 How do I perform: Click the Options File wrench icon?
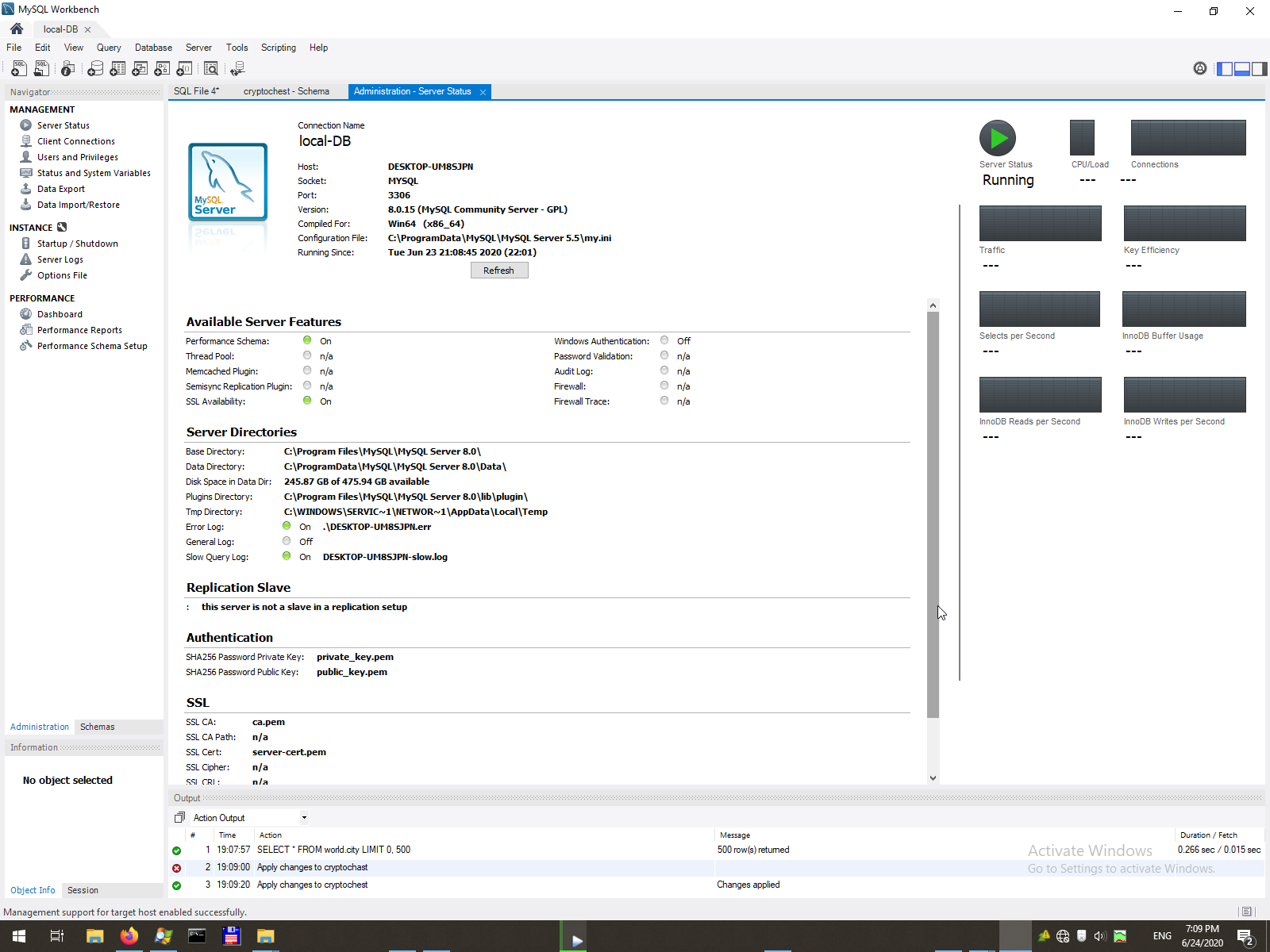26,275
